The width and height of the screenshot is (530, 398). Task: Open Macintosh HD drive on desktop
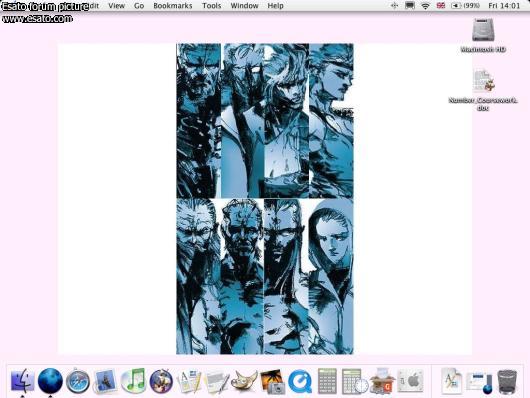(483, 35)
